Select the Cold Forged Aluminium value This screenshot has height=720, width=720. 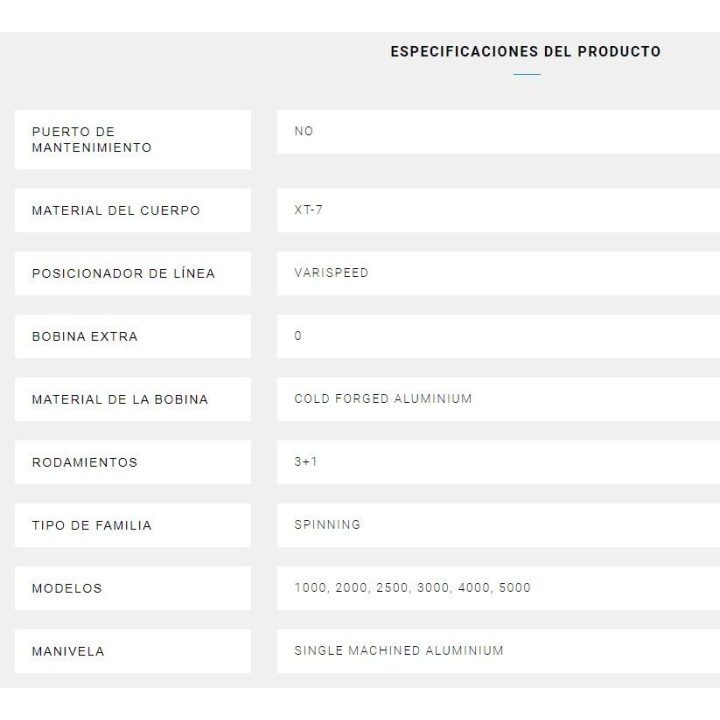[383, 399]
